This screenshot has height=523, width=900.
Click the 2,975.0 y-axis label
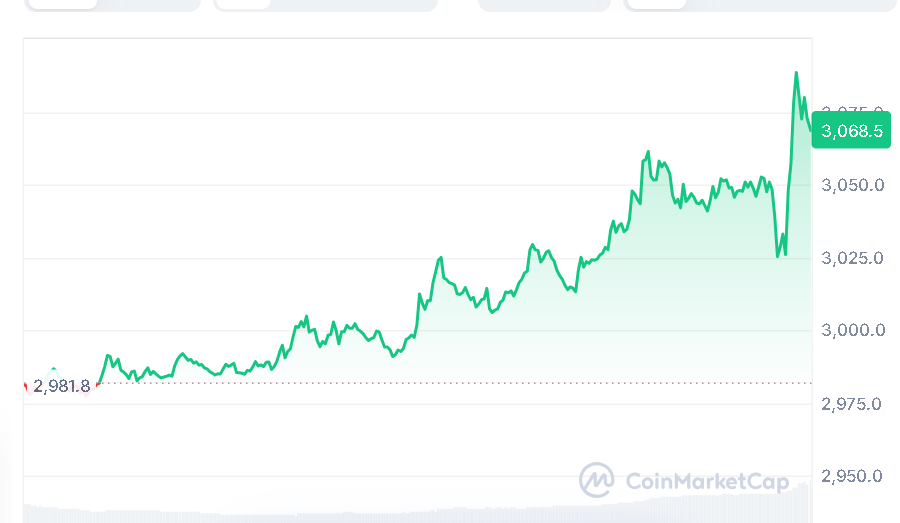pyautogui.click(x=853, y=404)
